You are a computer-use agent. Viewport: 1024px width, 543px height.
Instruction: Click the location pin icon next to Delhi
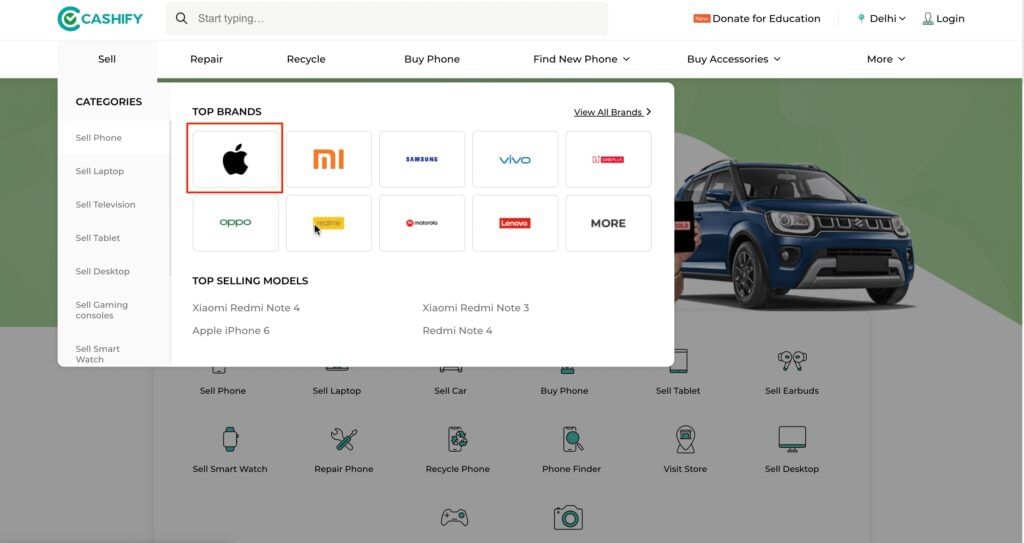861,18
